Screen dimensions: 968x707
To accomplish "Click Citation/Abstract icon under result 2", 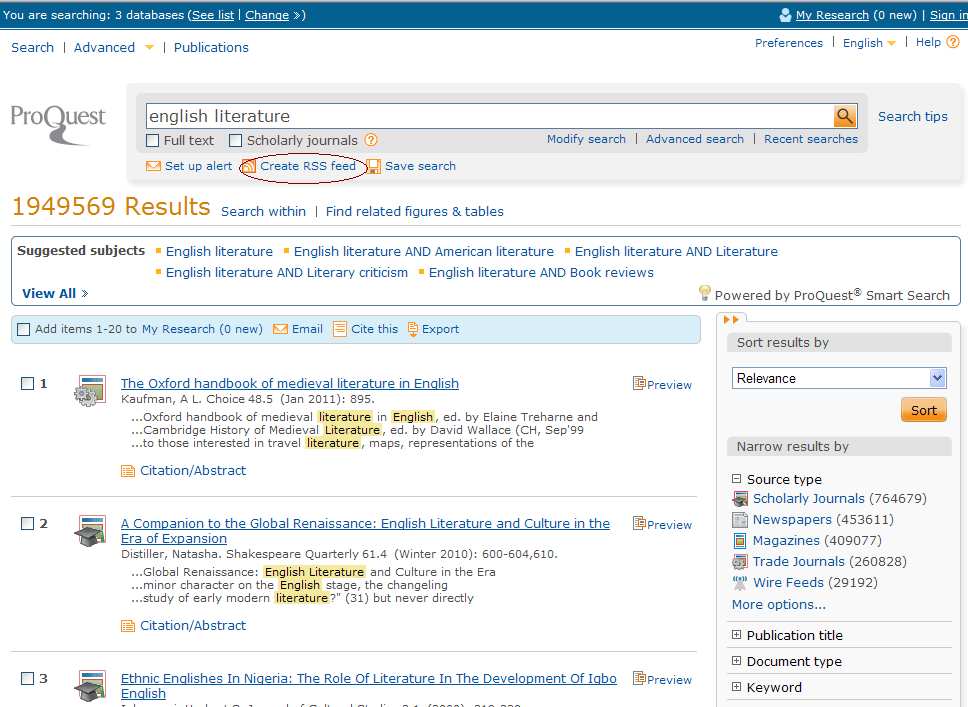I will [128, 626].
